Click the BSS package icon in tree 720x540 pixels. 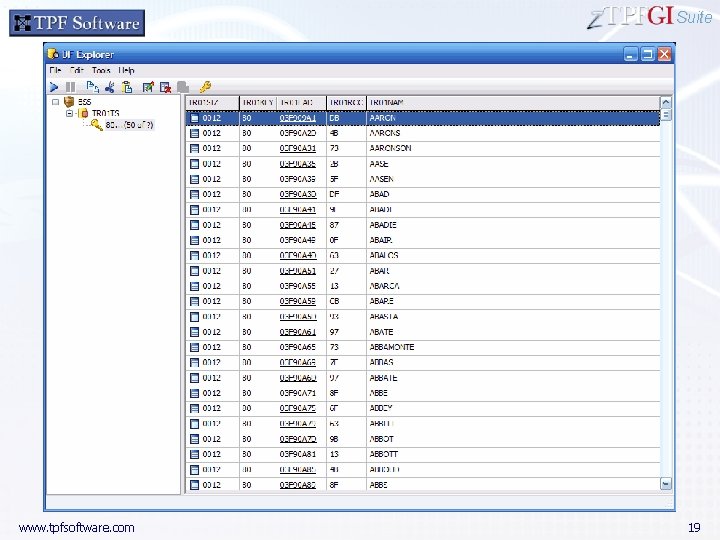(69, 102)
